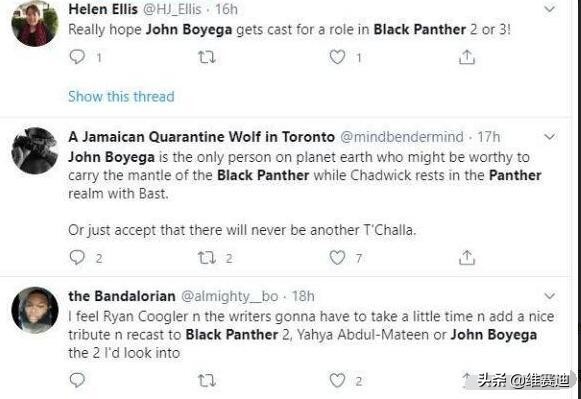Image resolution: width=581 pixels, height=399 pixels.
Task: View the Bandalorian's profile avatar
Action: pos(35,310)
